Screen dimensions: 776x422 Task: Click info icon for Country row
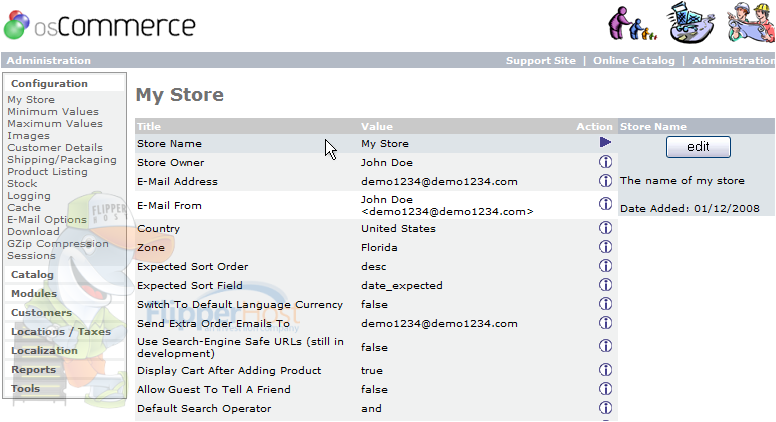click(x=605, y=228)
